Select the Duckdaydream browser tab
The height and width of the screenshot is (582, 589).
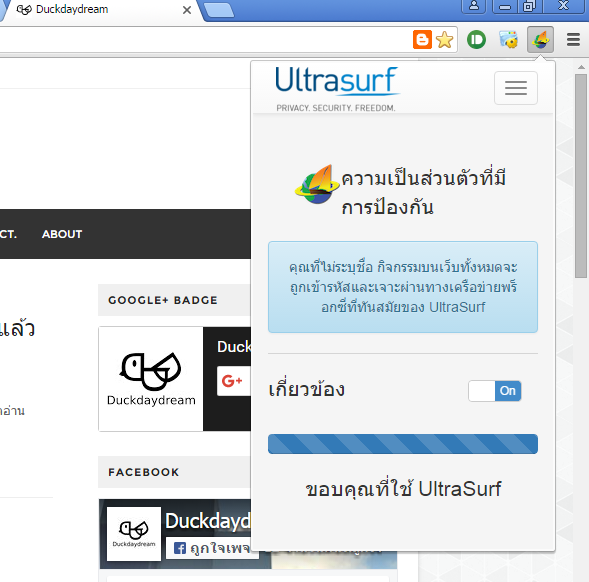101,9
